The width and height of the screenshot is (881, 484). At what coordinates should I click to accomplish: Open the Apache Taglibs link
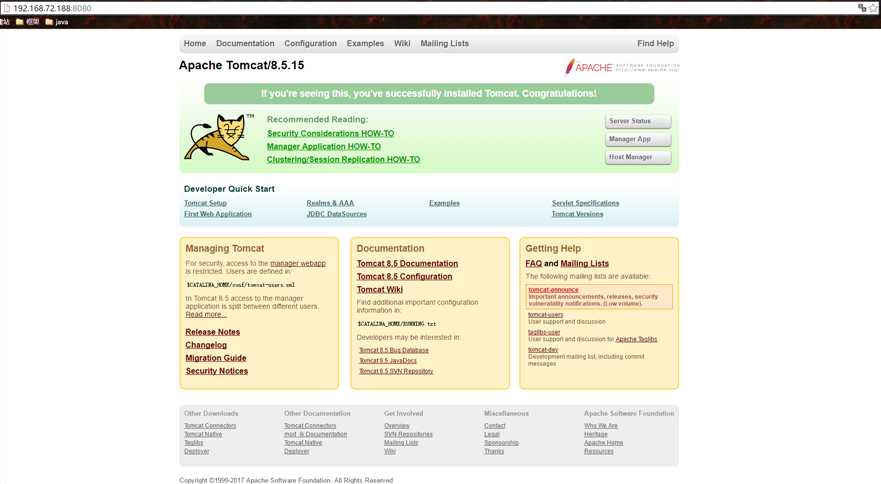[x=636, y=339]
